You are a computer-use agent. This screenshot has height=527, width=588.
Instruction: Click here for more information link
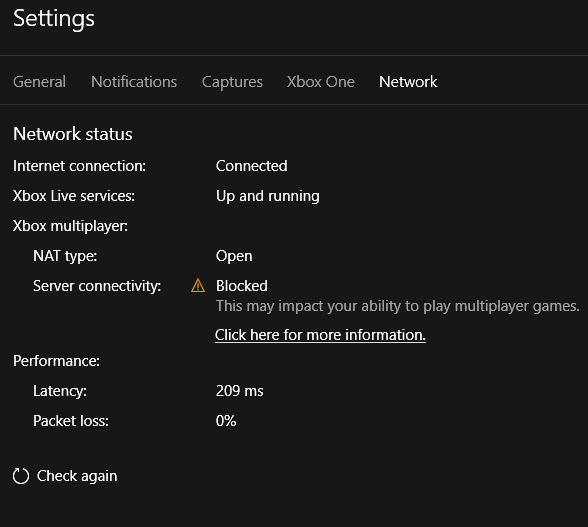click(320, 335)
